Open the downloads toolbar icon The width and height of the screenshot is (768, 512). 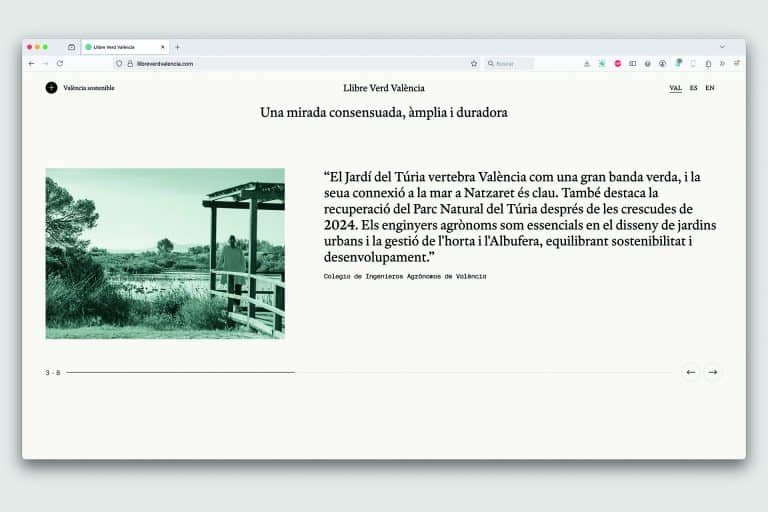pyautogui.click(x=586, y=64)
